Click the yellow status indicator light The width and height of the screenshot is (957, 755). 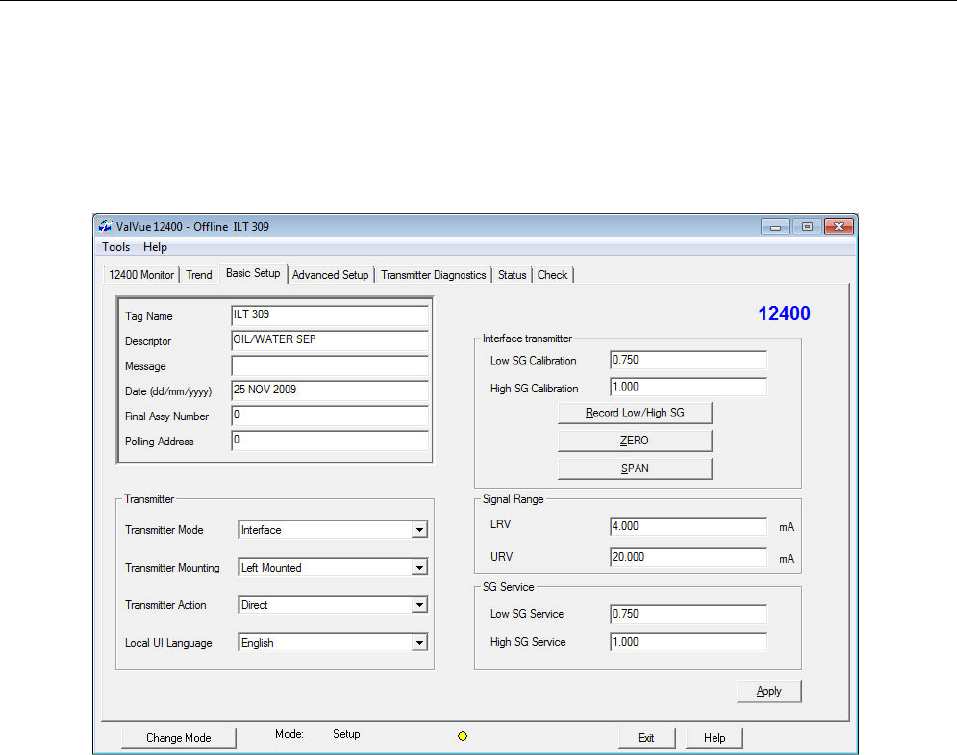coord(462,736)
